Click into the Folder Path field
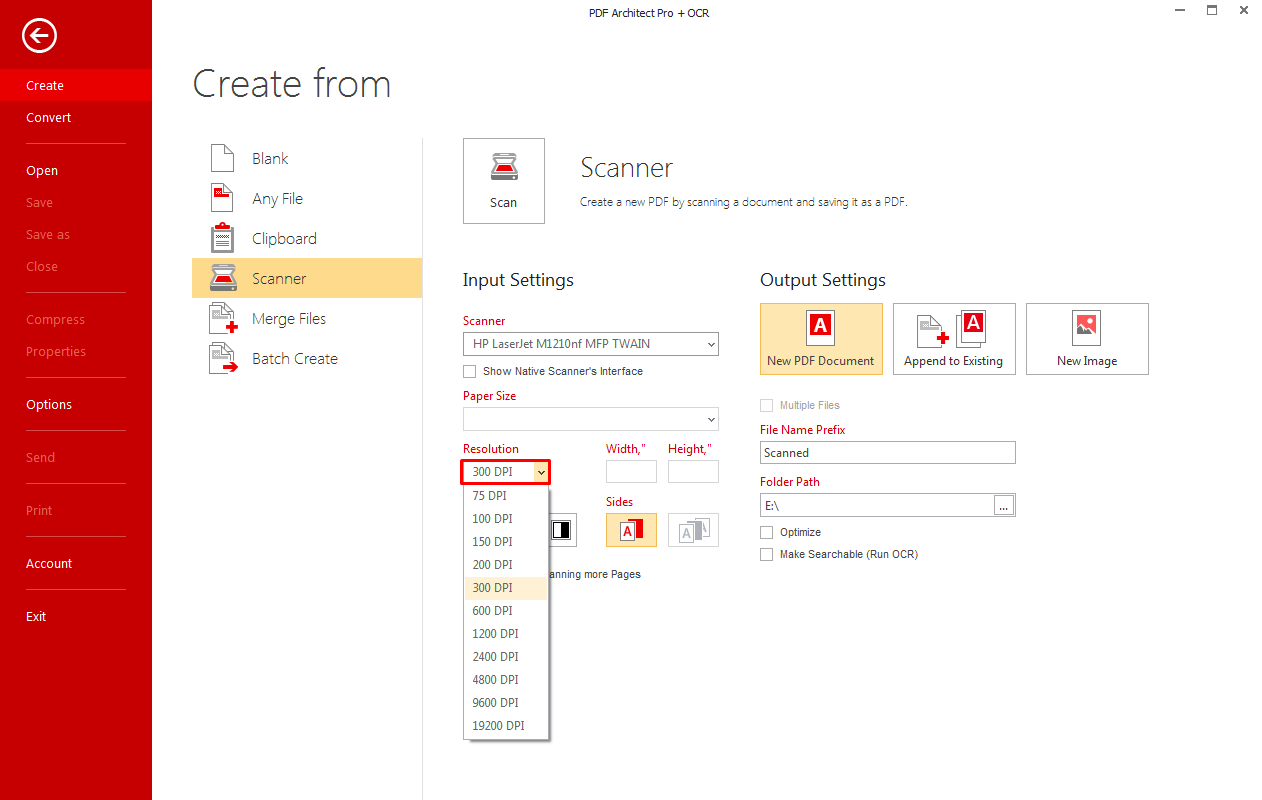This screenshot has height=800, width=1262. pos(877,505)
